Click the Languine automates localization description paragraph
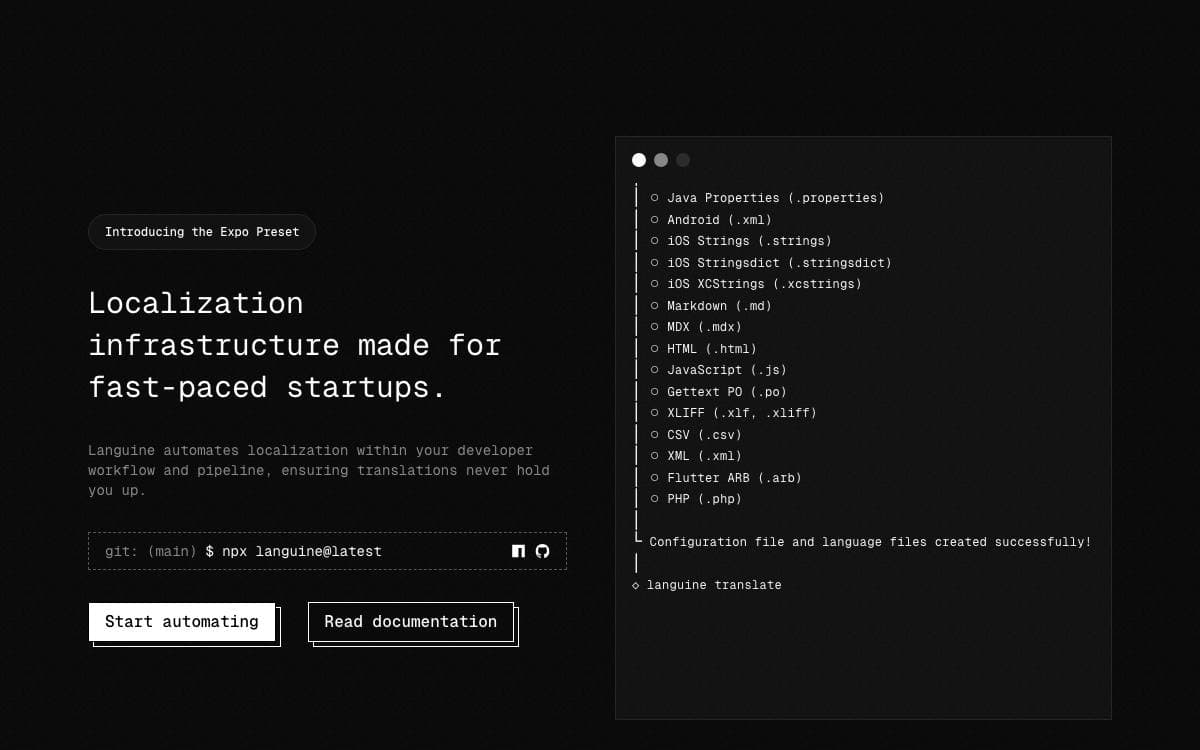 point(319,471)
